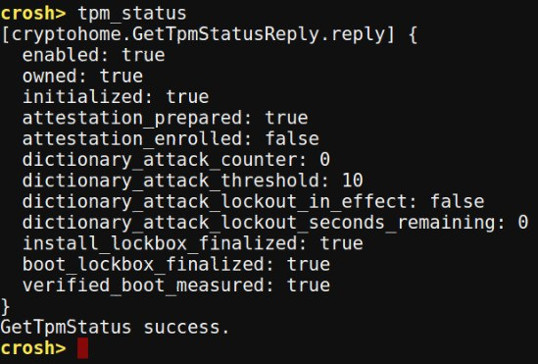Click the enabled: true line

[94, 55]
